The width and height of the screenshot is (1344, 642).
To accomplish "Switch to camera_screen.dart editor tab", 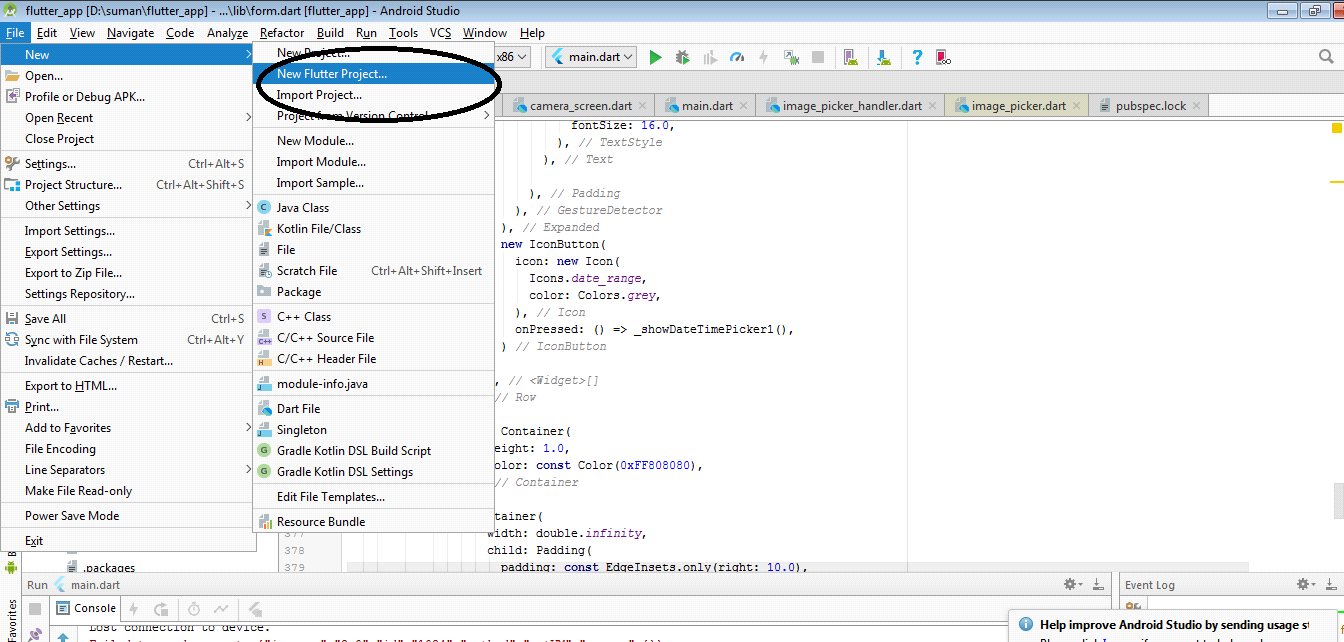I will click(580, 105).
